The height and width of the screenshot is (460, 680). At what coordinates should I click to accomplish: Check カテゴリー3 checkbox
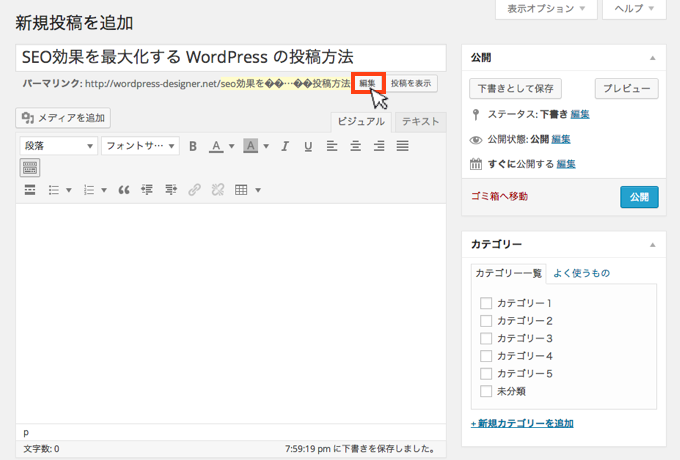(x=486, y=338)
